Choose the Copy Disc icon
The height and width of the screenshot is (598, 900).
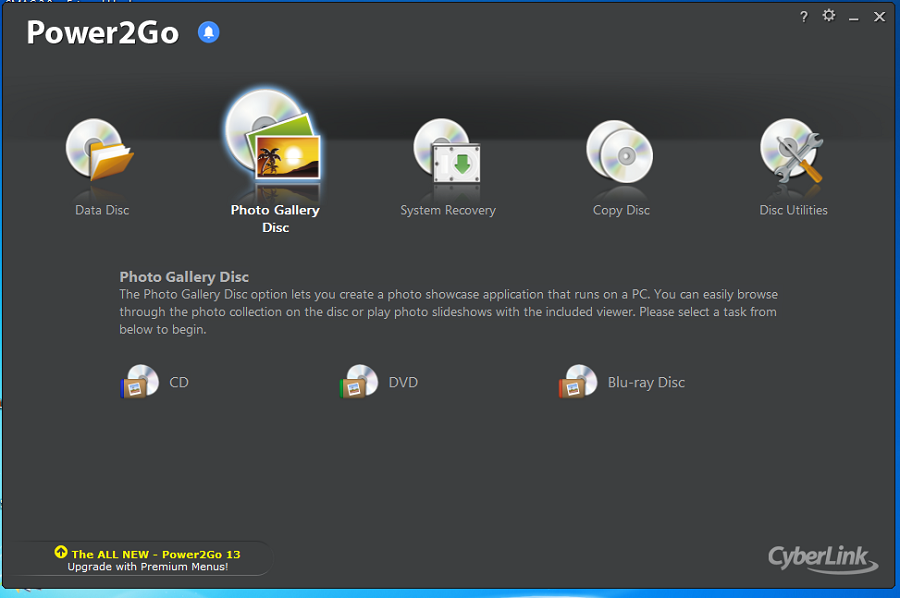(x=620, y=152)
